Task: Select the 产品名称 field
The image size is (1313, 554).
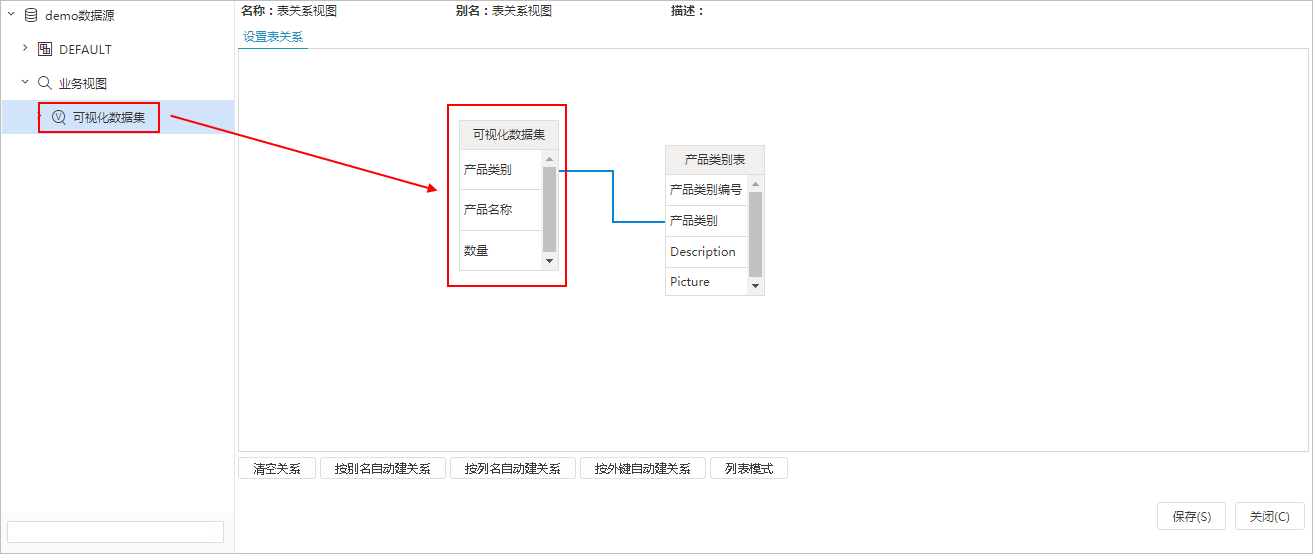Action: (500, 210)
